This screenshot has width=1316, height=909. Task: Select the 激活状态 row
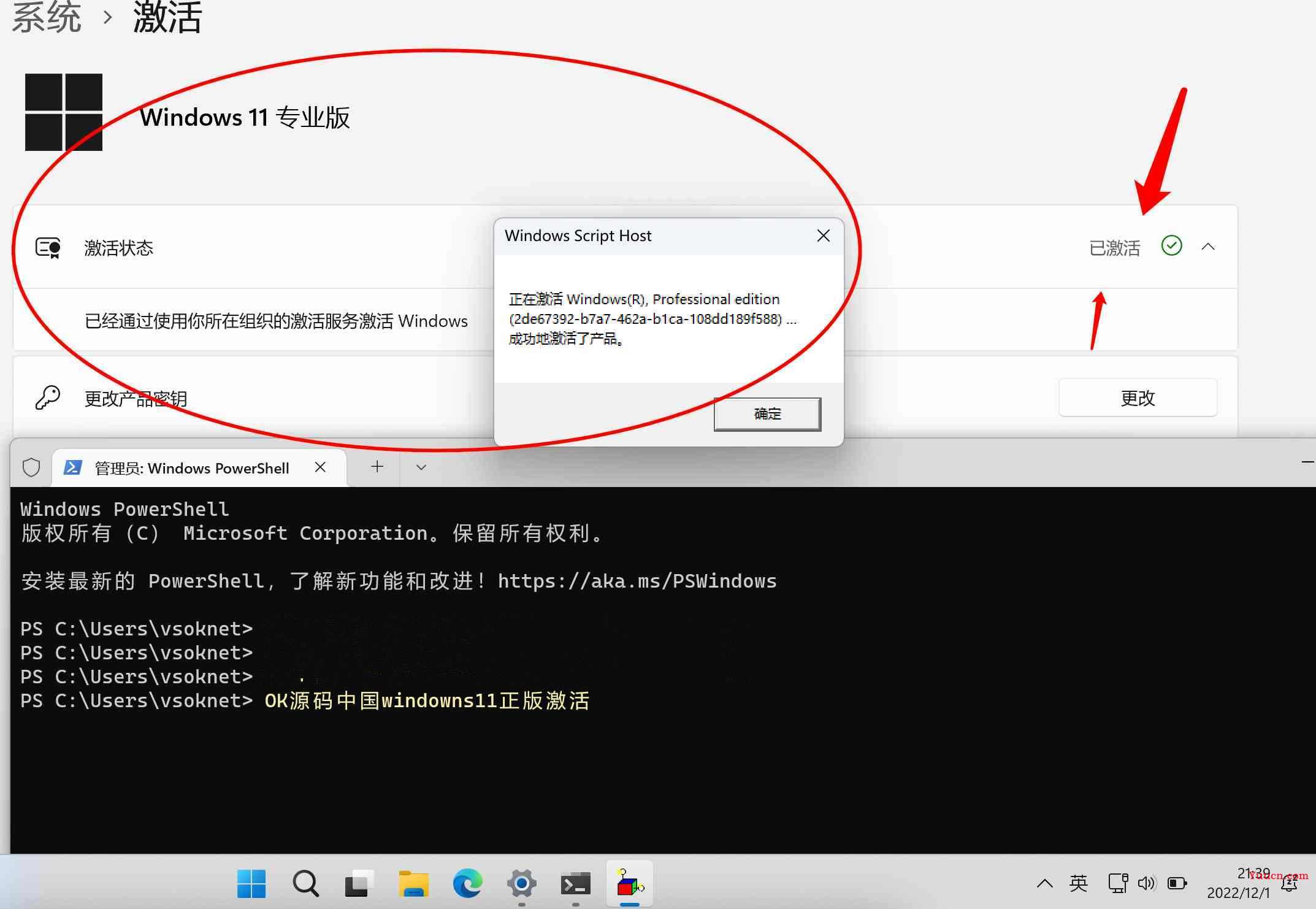[x=625, y=247]
